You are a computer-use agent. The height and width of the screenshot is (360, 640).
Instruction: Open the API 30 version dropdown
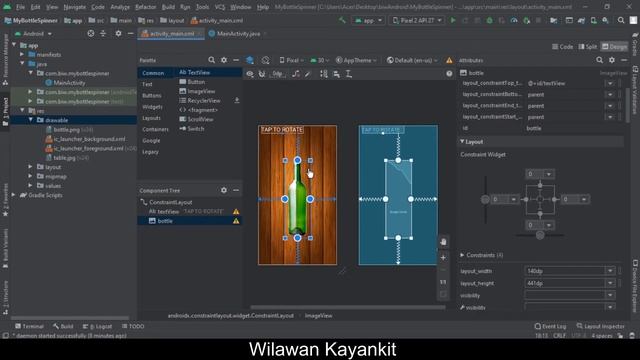tap(320, 60)
